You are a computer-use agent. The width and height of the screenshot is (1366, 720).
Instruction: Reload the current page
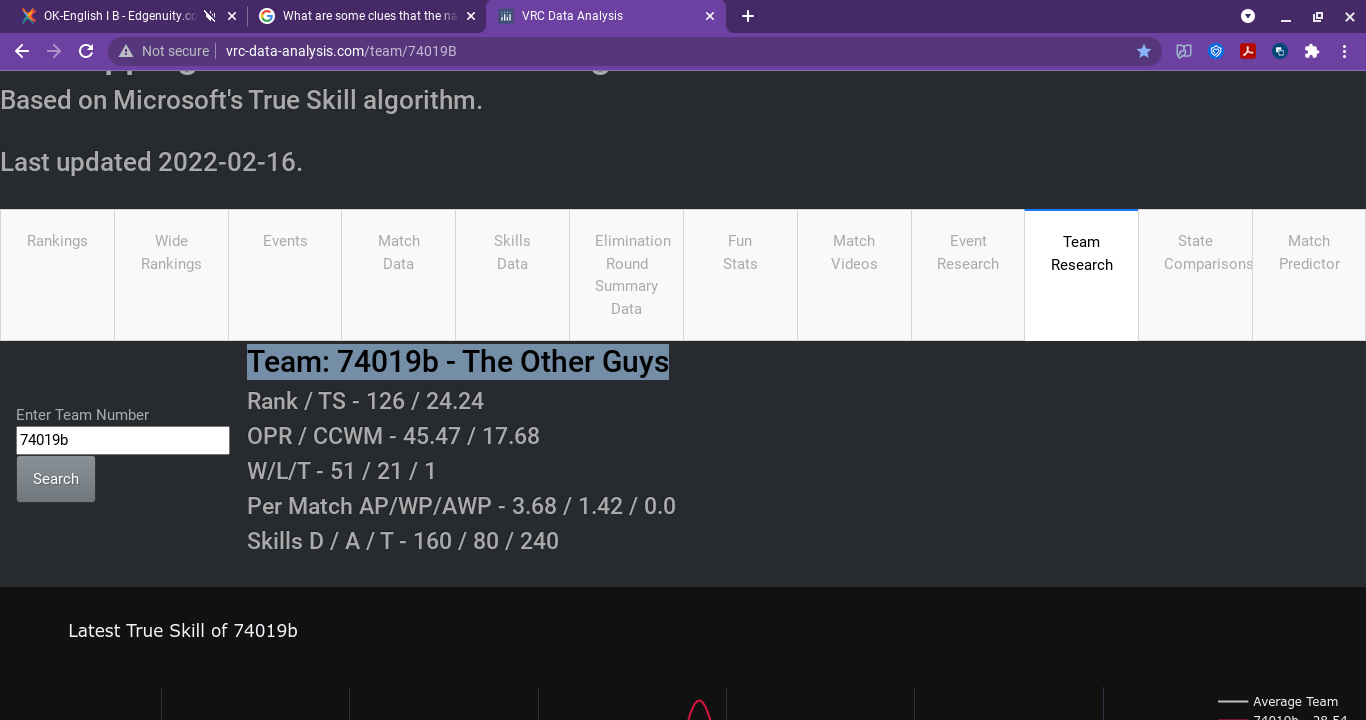click(86, 51)
